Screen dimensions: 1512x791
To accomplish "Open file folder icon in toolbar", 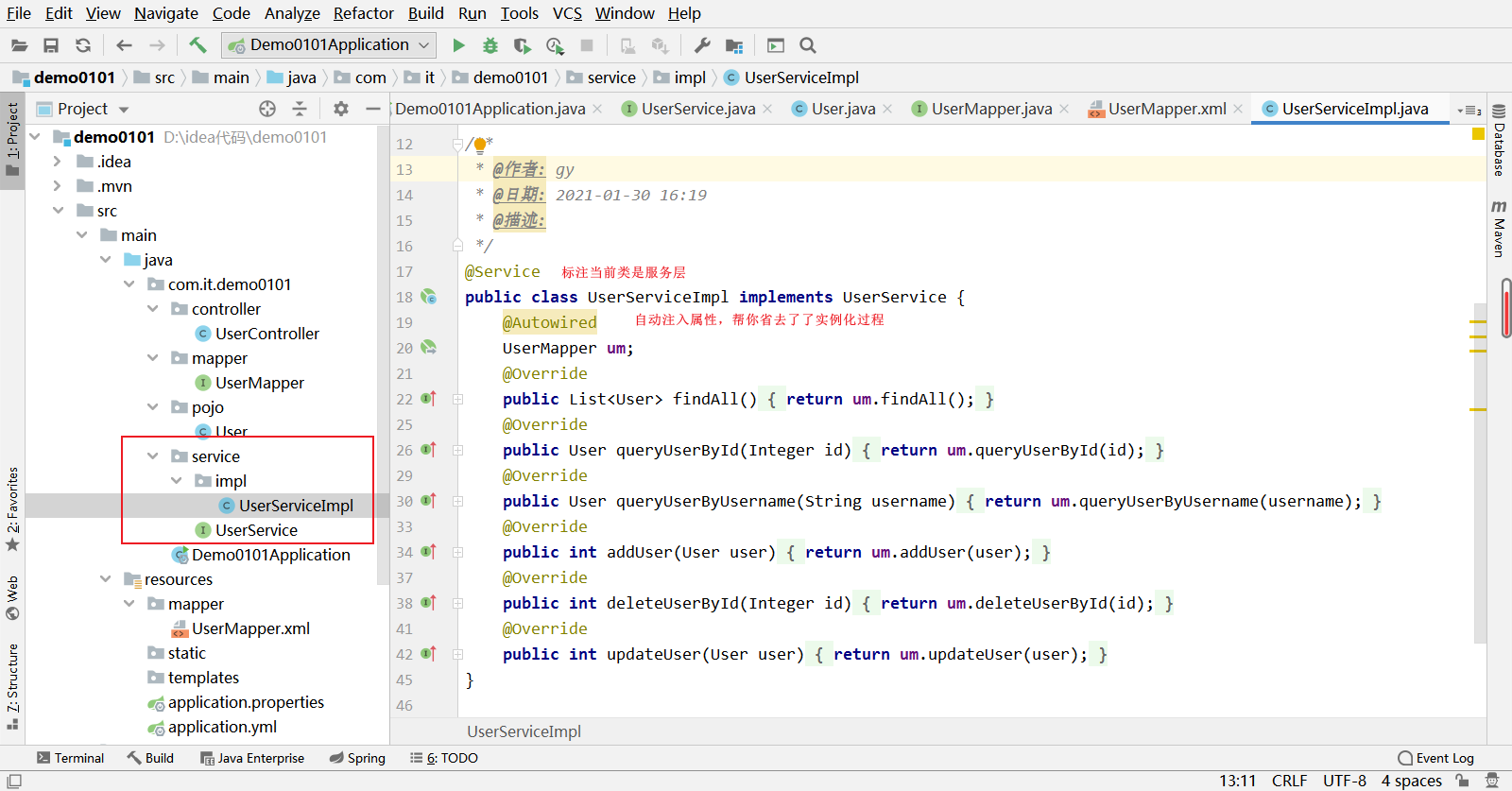I will 19,45.
